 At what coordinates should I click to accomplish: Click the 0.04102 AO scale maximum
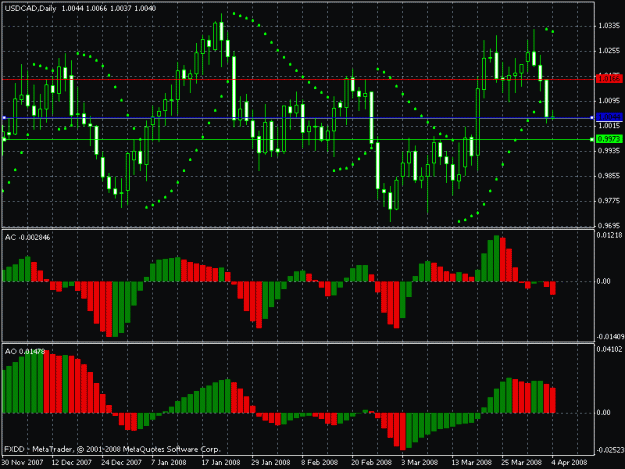[609, 349]
